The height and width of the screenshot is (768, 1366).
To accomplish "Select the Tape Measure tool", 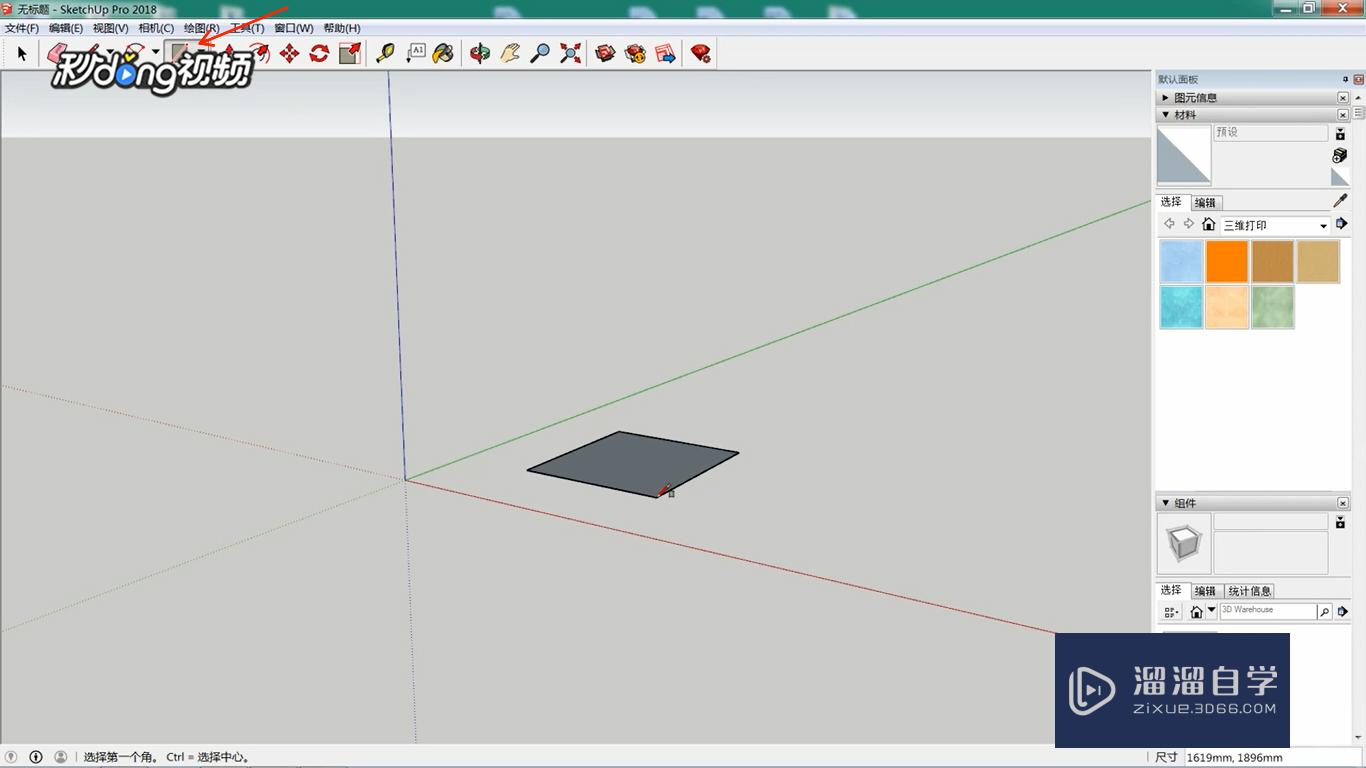I will tap(385, 53).
